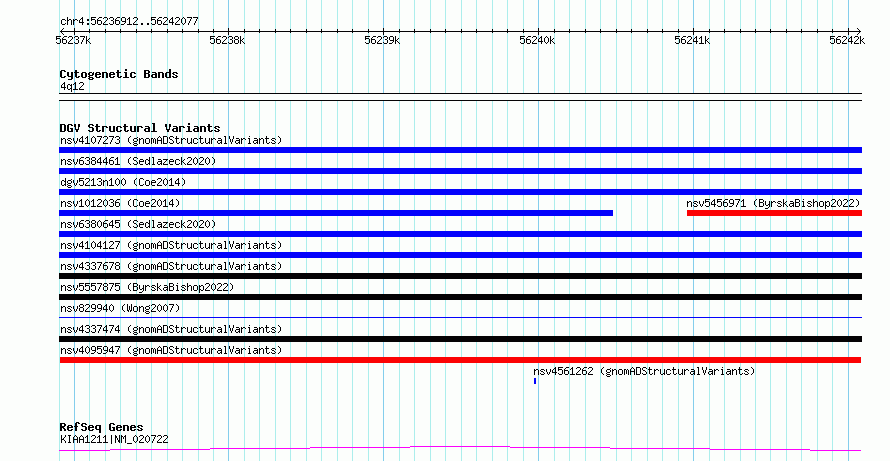The image size is (890, 461).
Task: Click the RefSeq Genes track title
Action: pos(101,427)
